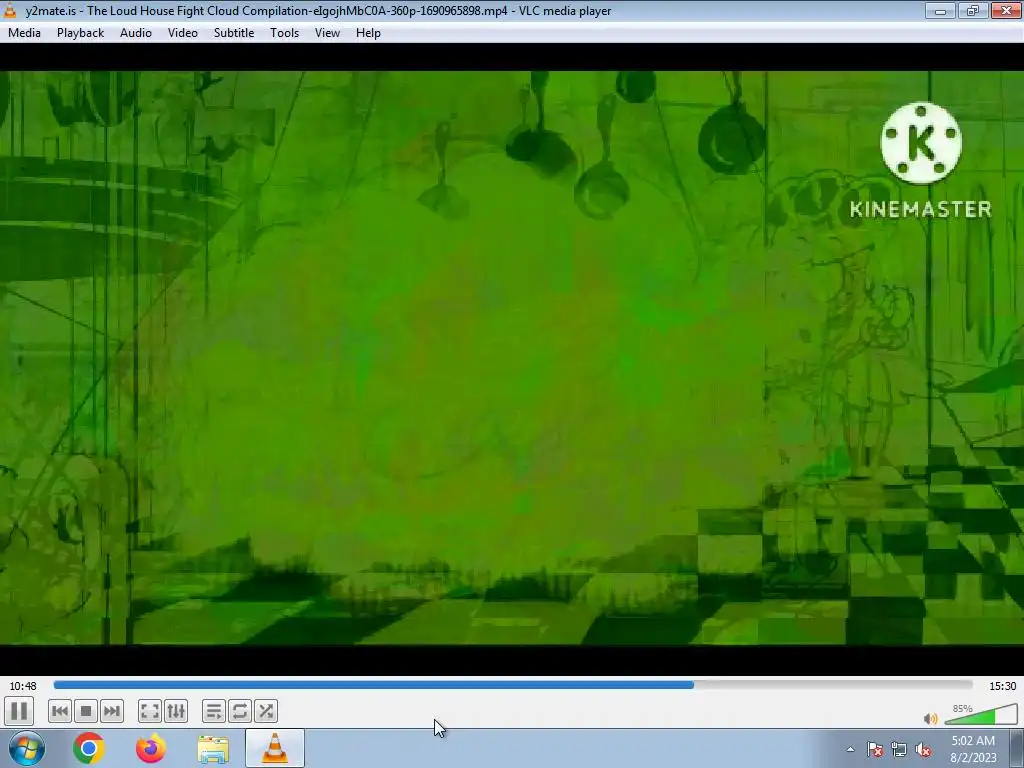Show the playlist panel
The image size is (1024, 768).
pos(213,711)
